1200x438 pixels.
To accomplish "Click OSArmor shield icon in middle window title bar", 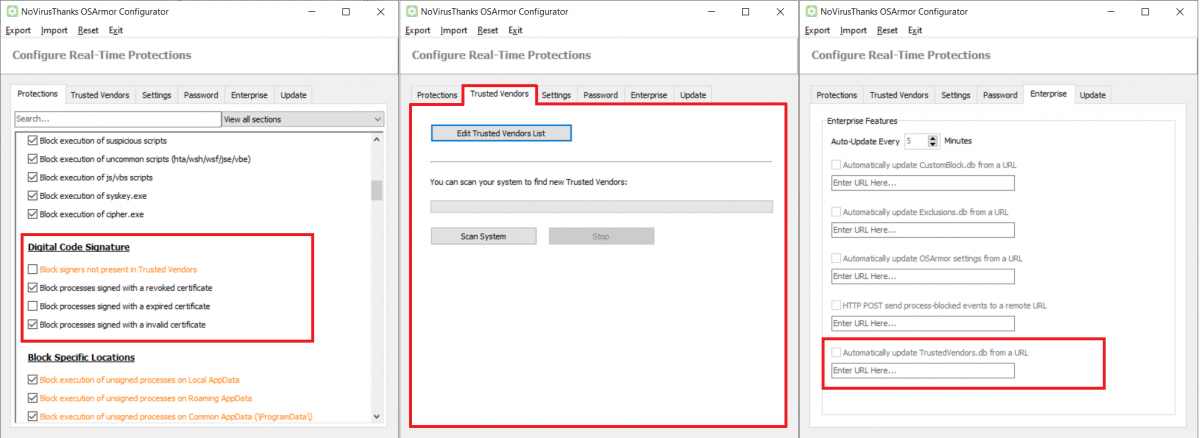I will point(411,11).
